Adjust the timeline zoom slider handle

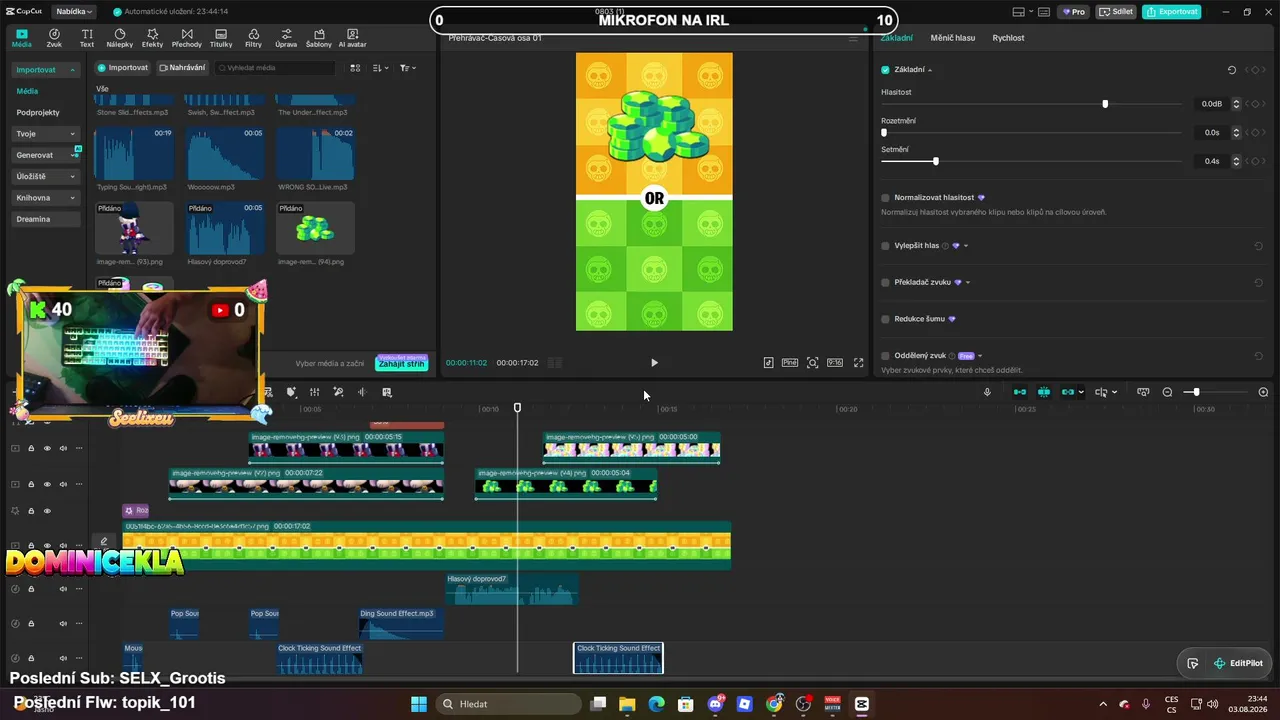click(1196, 392)
